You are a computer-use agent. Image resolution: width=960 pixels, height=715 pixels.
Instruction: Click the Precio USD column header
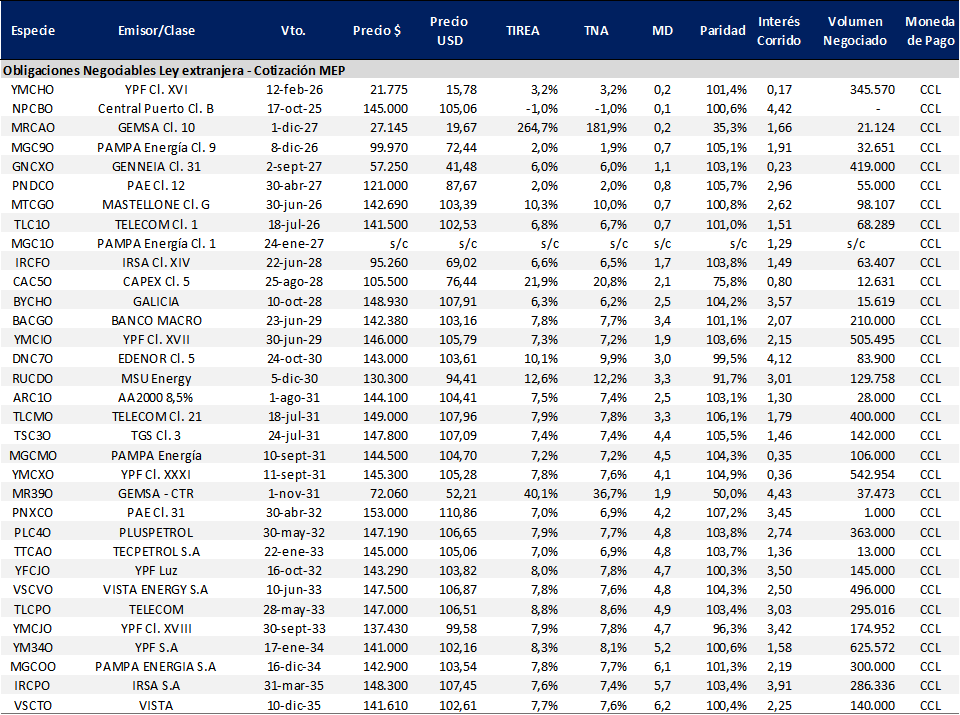pyautogui.click(x=449, y=31)
